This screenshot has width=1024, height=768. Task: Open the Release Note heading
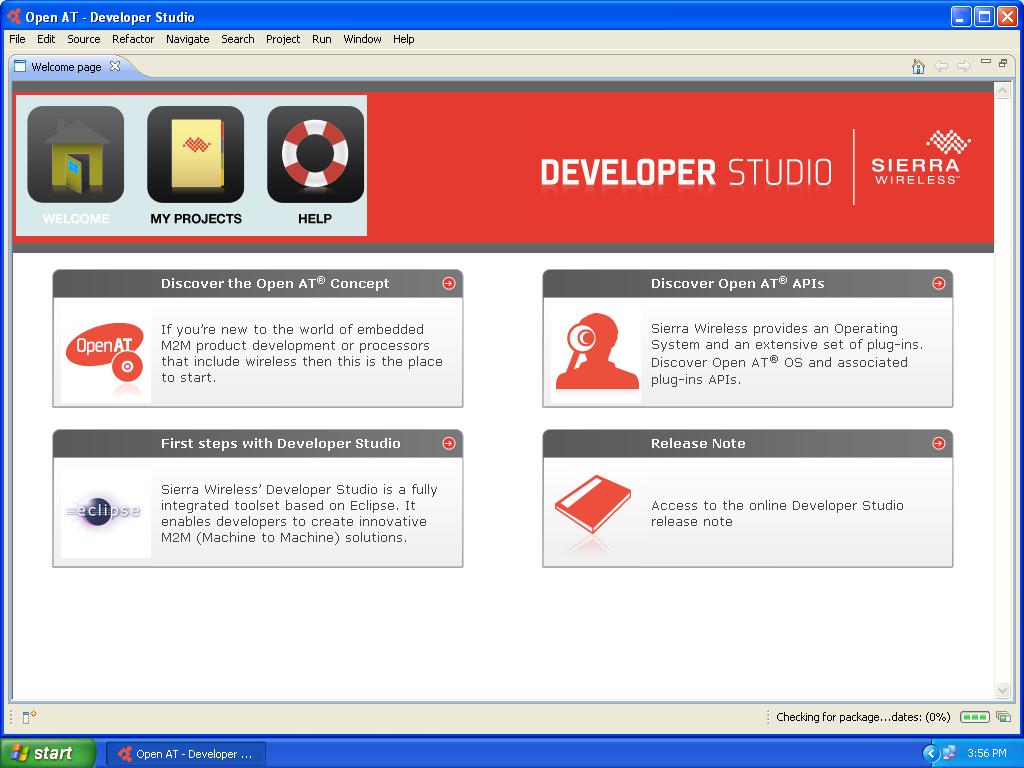click(697, 443)
